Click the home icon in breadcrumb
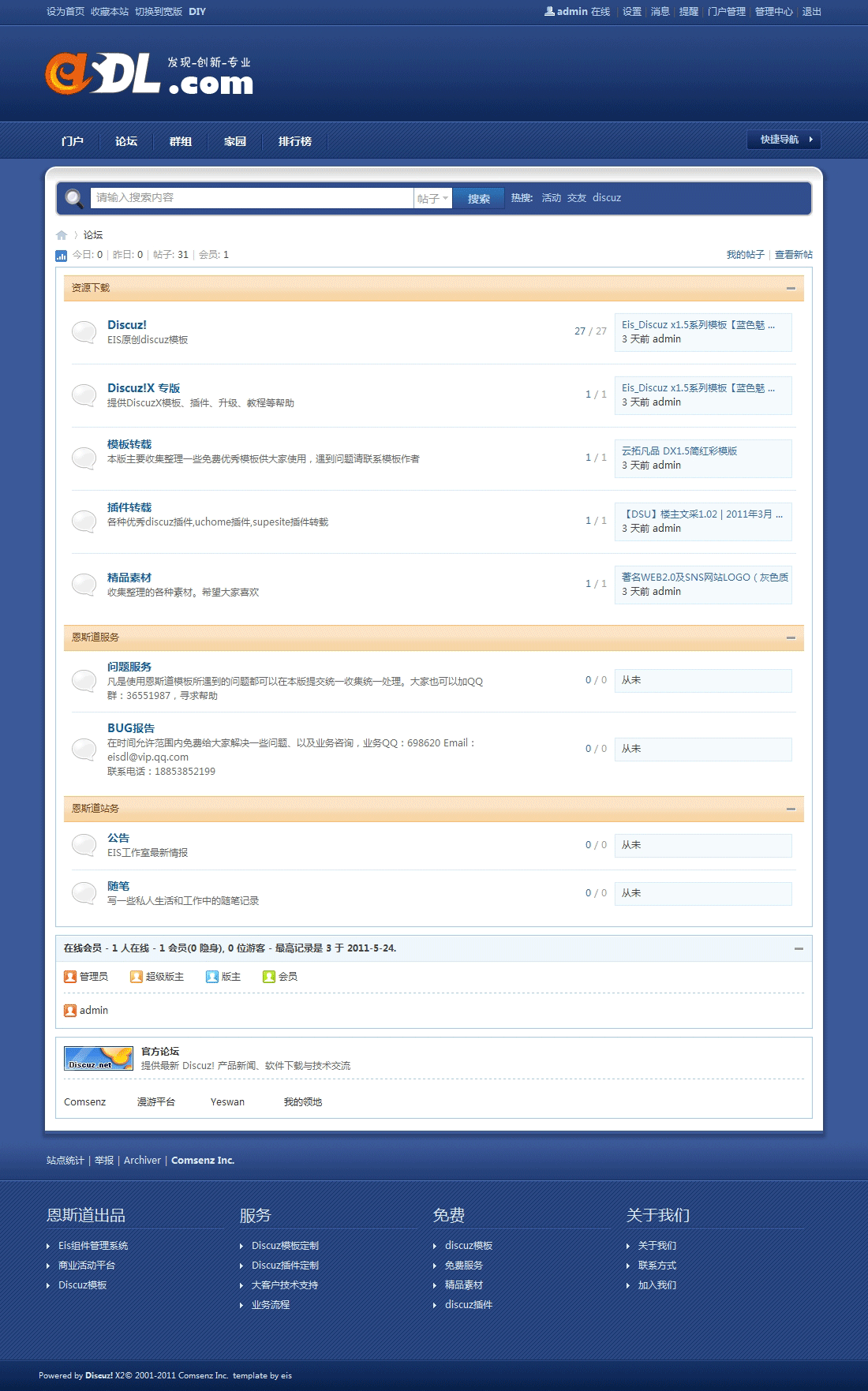The image size is (868, 1391). [x=62, y=235]
